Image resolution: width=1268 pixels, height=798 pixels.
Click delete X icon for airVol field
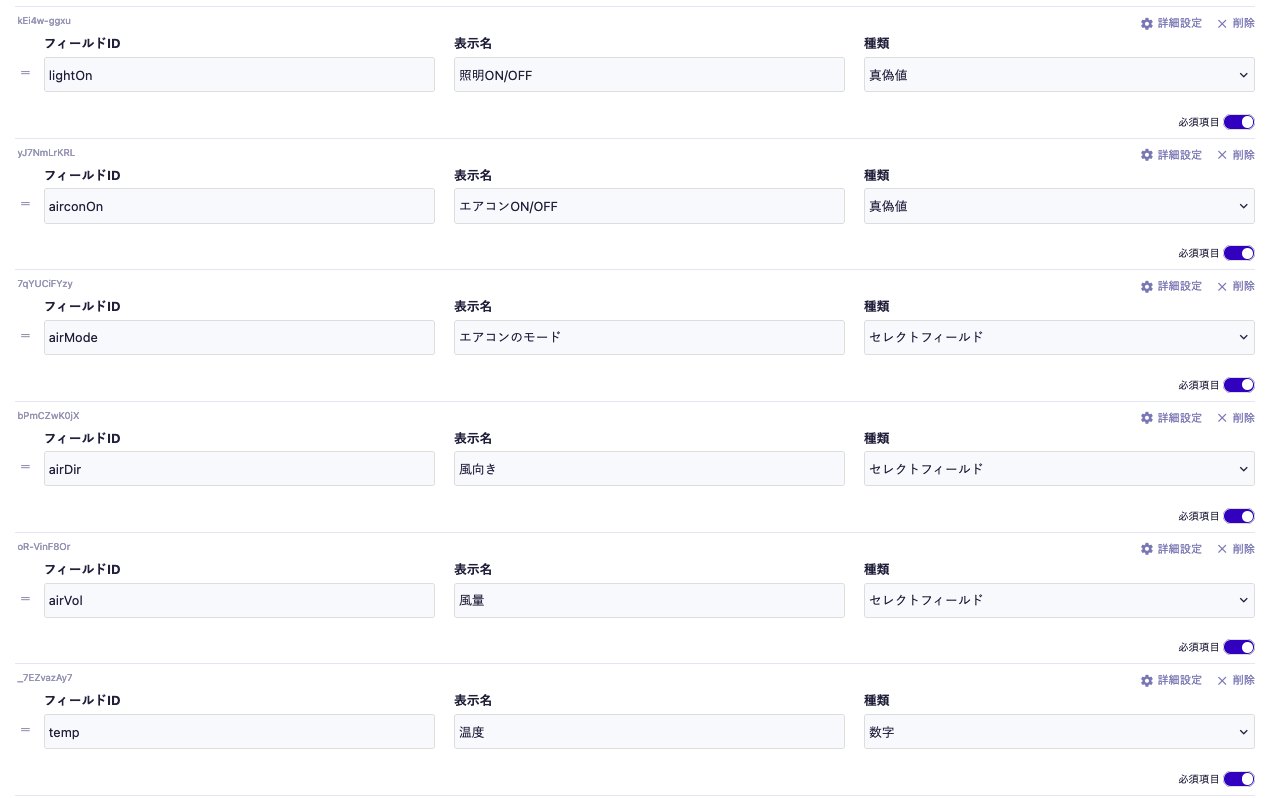(x=1221, y=549)
